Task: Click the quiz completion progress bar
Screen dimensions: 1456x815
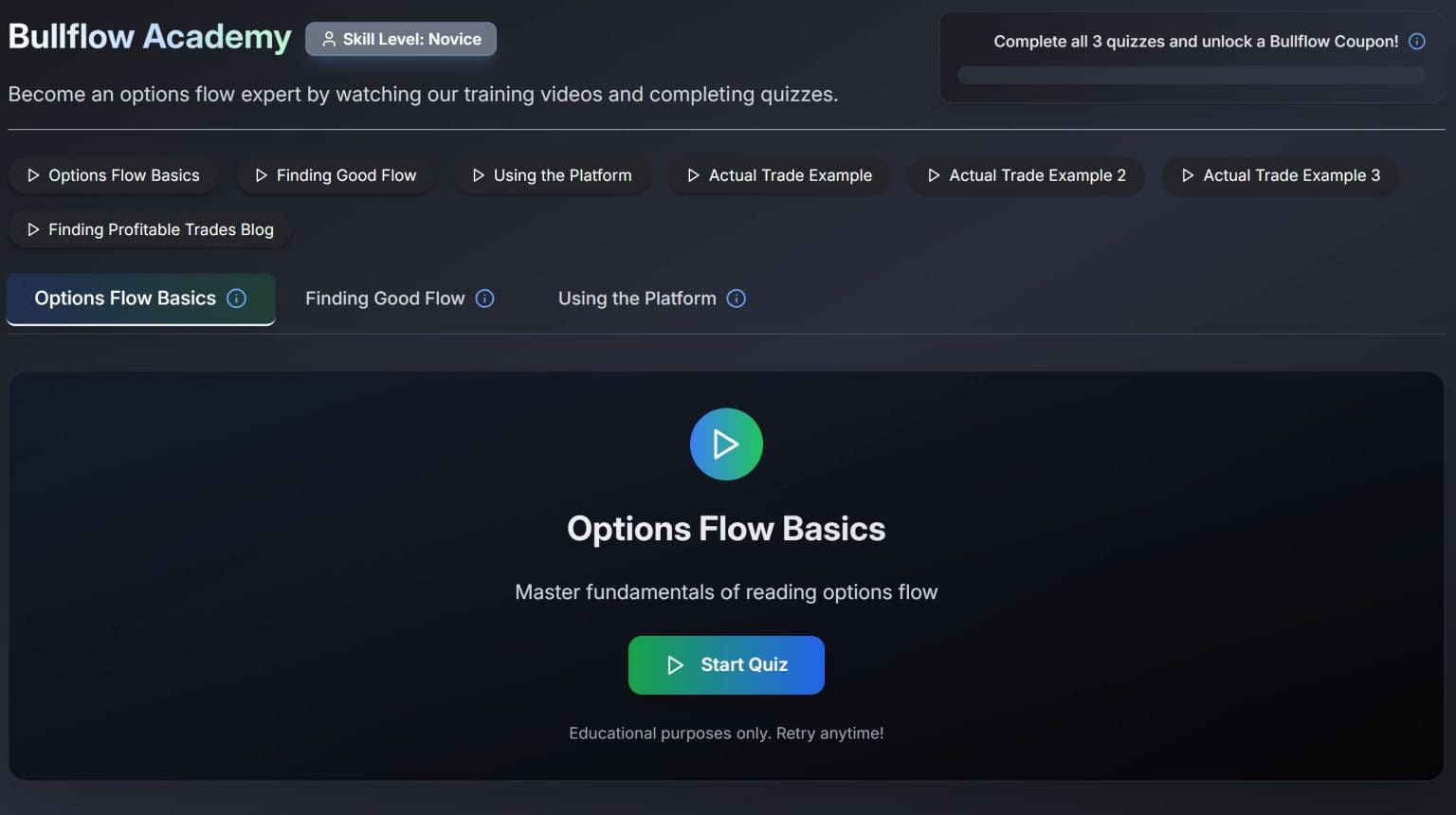Action: [x=1192, y=76]
